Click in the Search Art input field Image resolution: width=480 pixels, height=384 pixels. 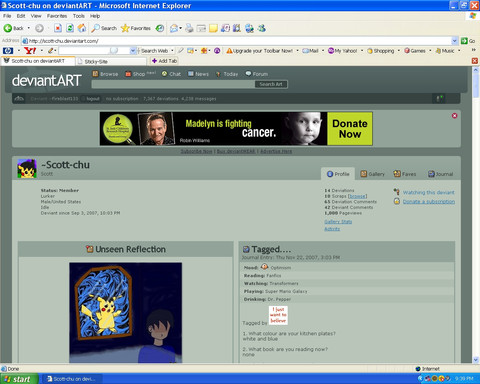pyautogui.click(x=173, y=84)
